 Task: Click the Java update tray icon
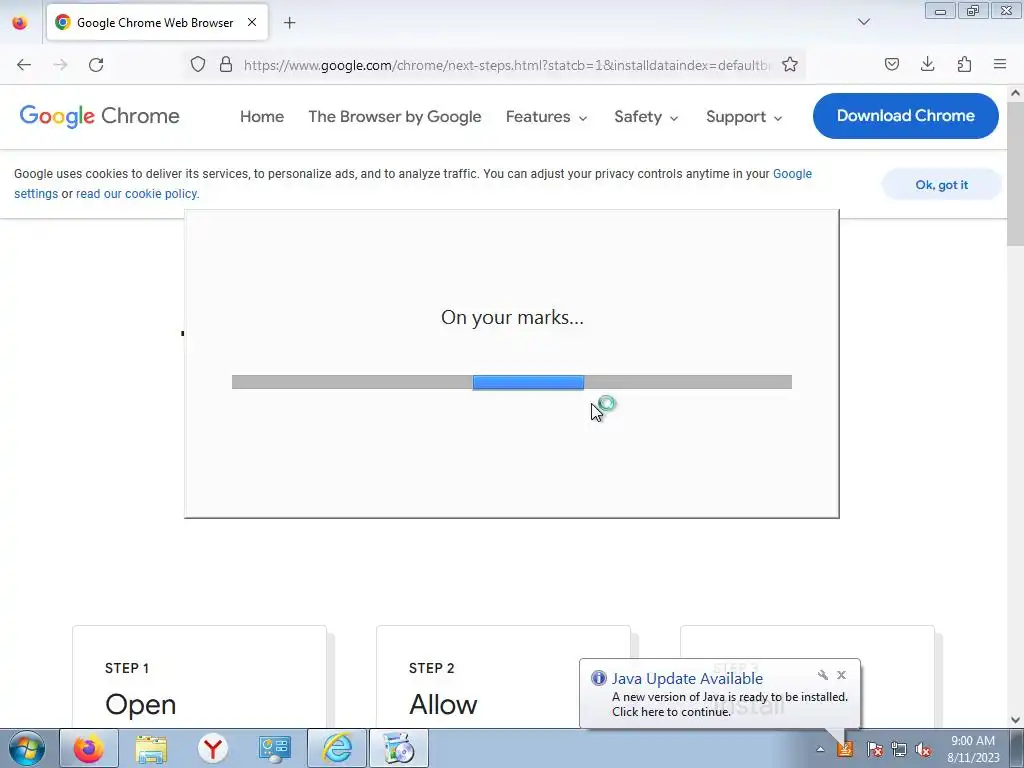[x=845, y=749]
